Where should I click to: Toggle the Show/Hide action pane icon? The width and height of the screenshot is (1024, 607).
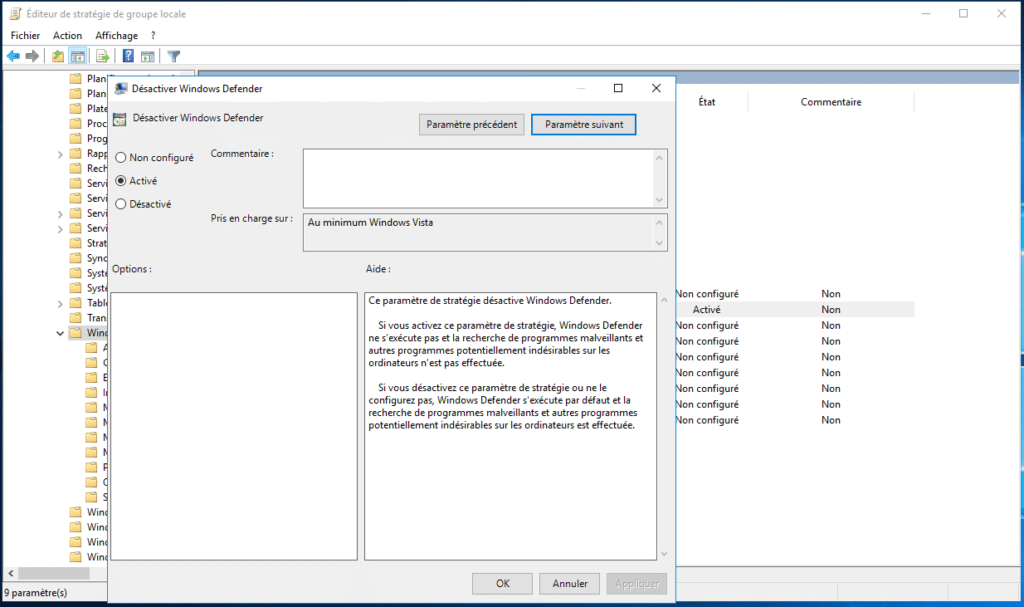(x=148, y=56)
